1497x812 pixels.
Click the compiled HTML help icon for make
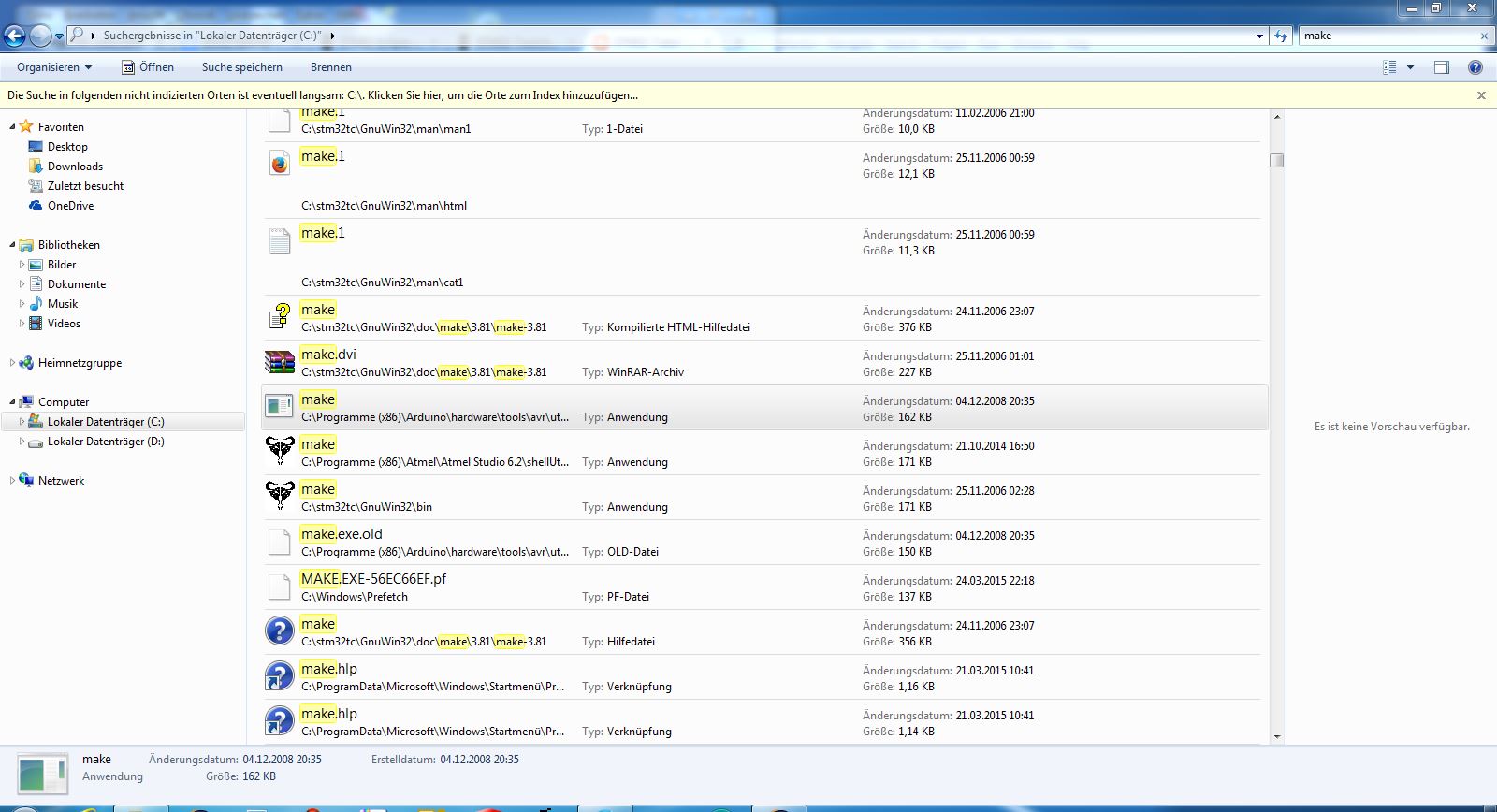point(280,318)
